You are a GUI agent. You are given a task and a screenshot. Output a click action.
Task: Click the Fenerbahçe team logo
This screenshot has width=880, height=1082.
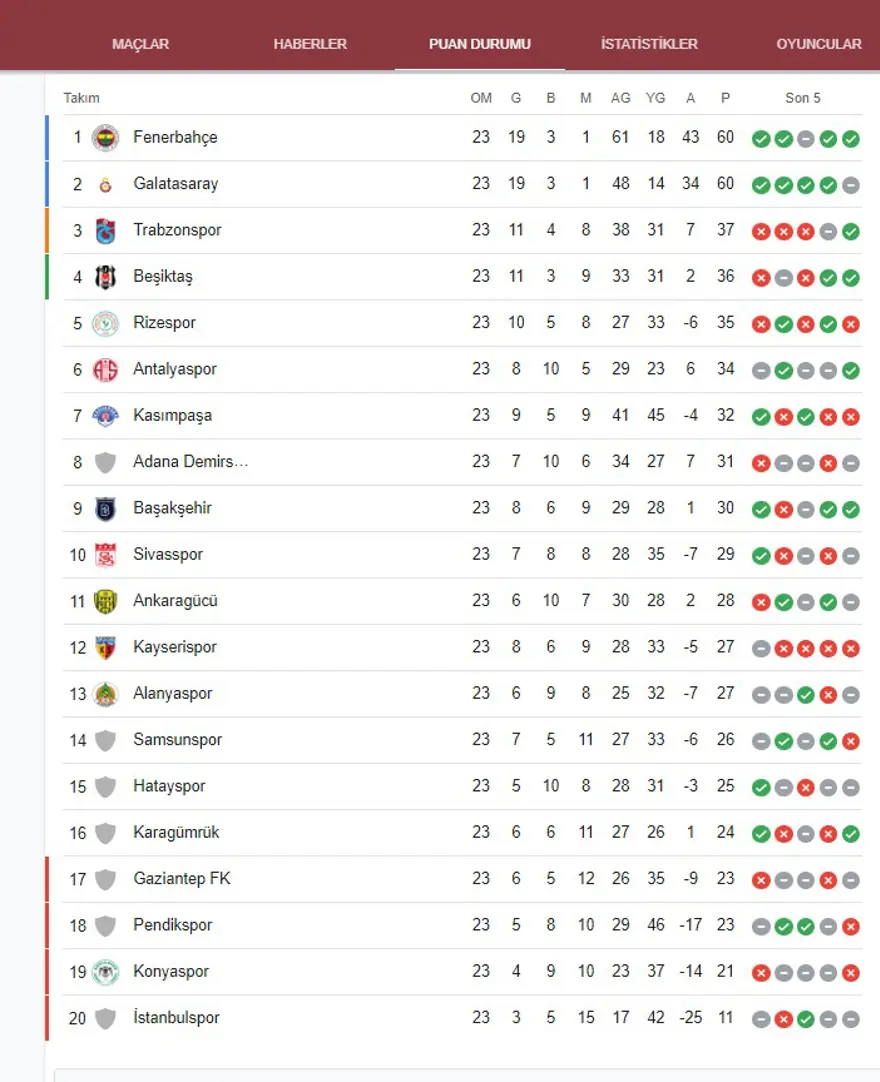[105, 138]
